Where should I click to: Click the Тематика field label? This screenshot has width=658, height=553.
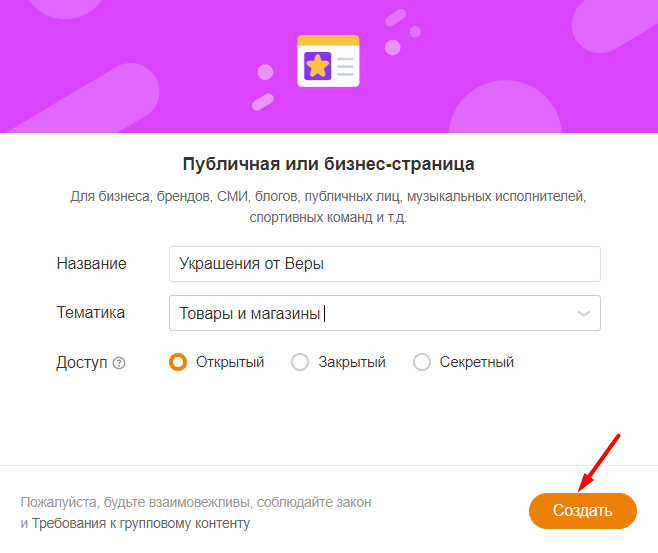click(x=91, y=313)
